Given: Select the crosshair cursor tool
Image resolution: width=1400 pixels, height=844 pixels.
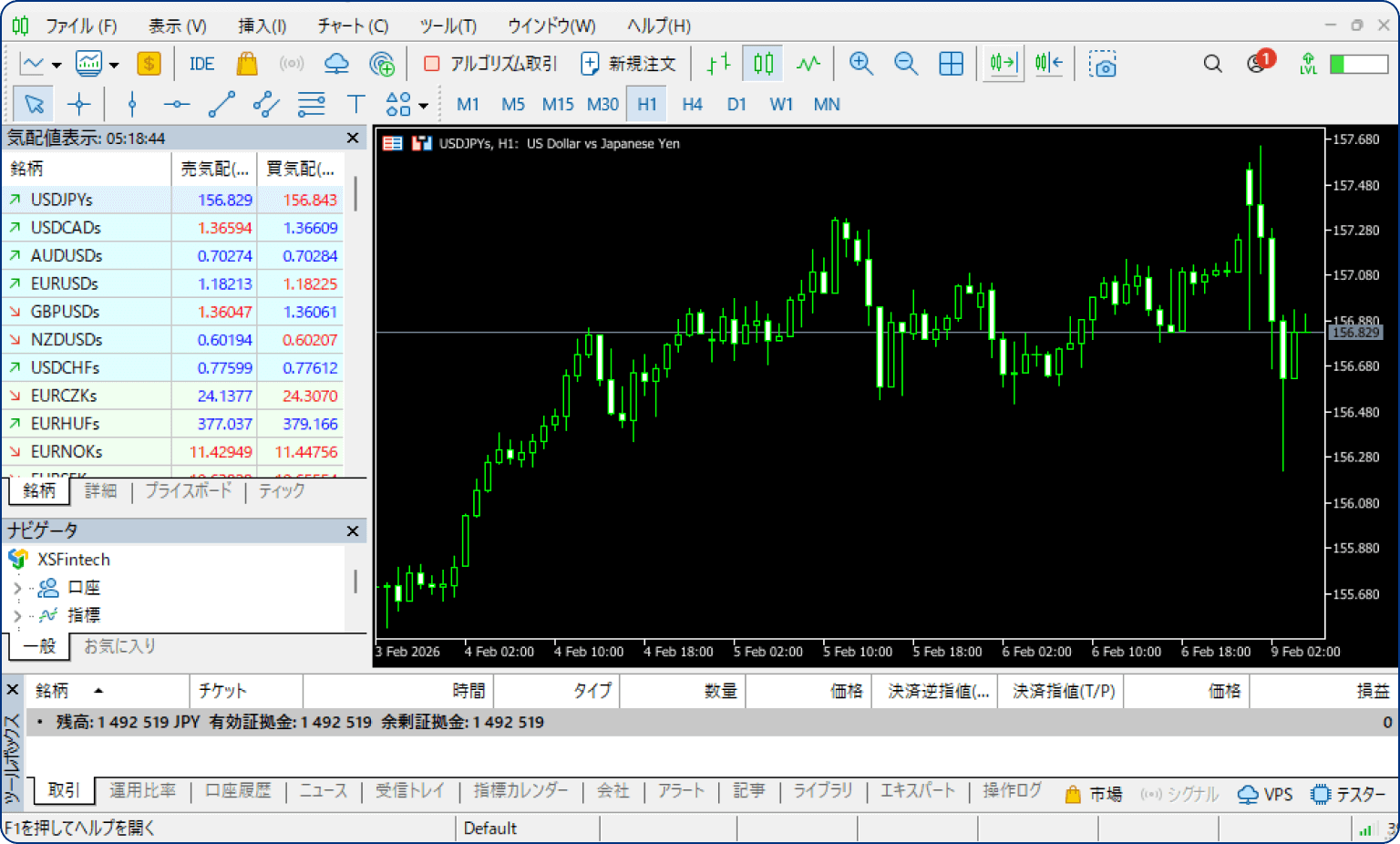Looking at the screenshot, I should (79, 105).
